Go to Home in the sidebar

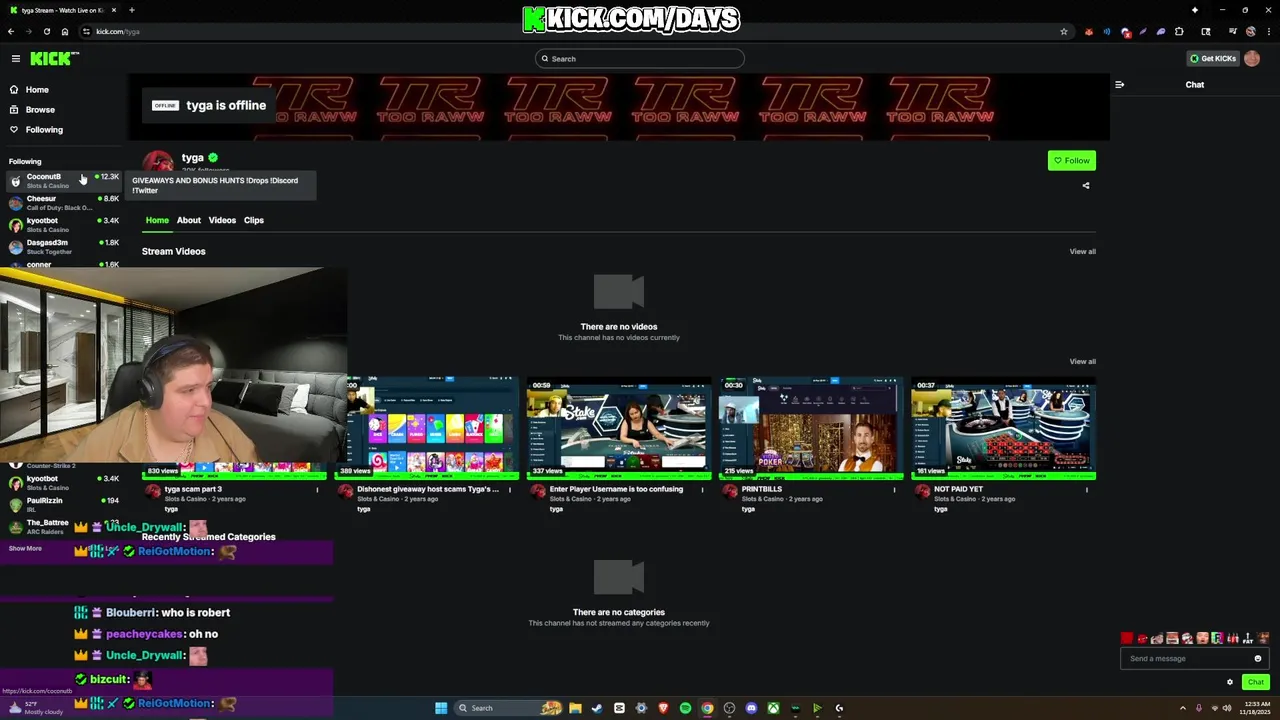pyautogui.click(x=37, y=90)
